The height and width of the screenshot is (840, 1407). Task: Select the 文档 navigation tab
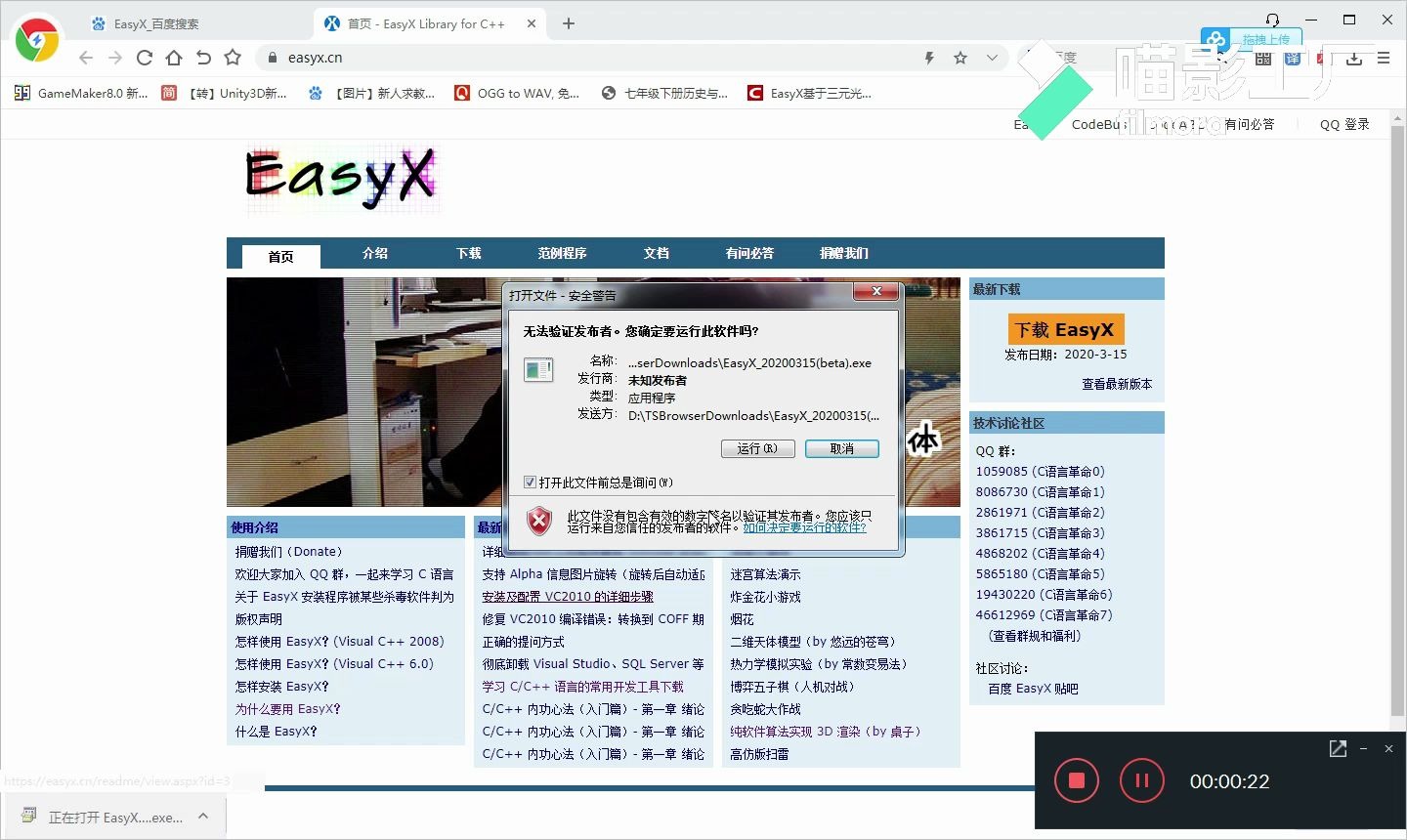[657, 253]
